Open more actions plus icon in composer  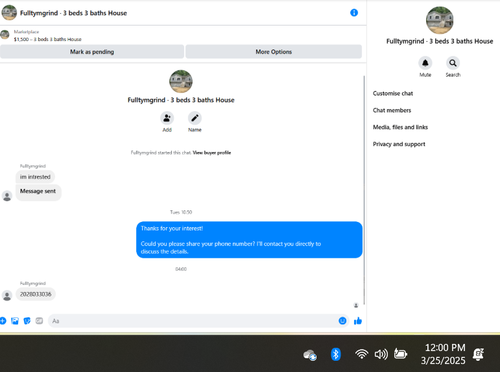pos(3,321)
